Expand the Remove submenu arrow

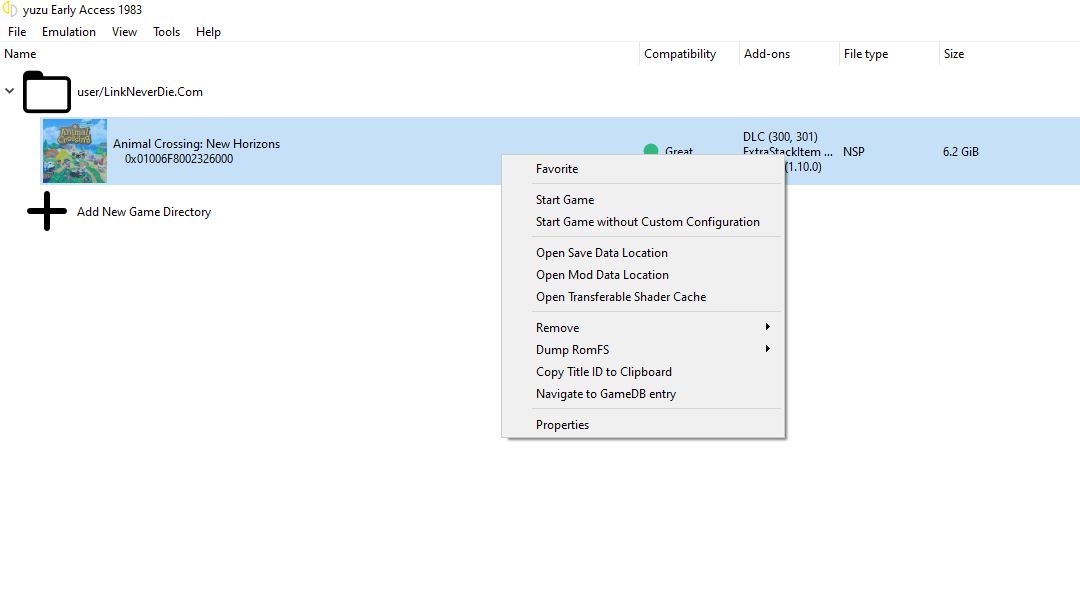(x=767, y=327)
